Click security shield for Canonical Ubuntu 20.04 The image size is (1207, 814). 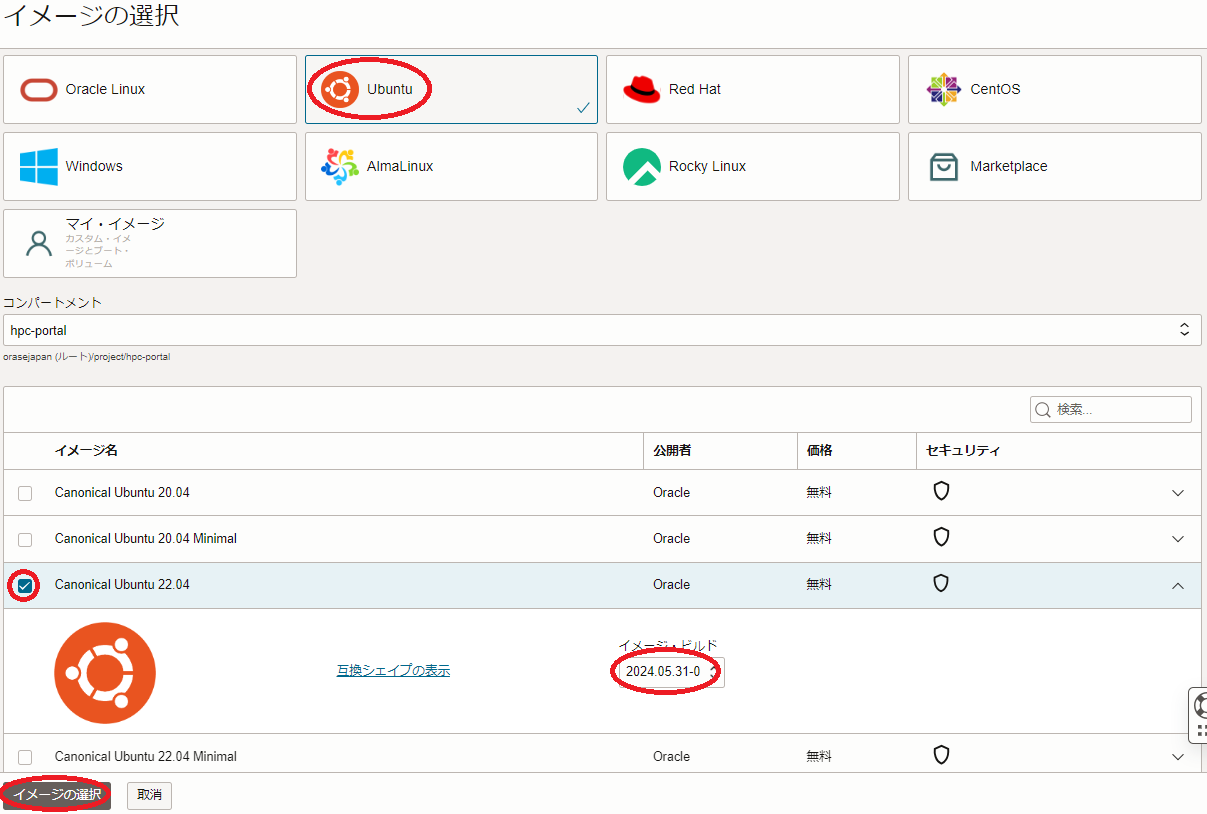(x=941, y=491)
